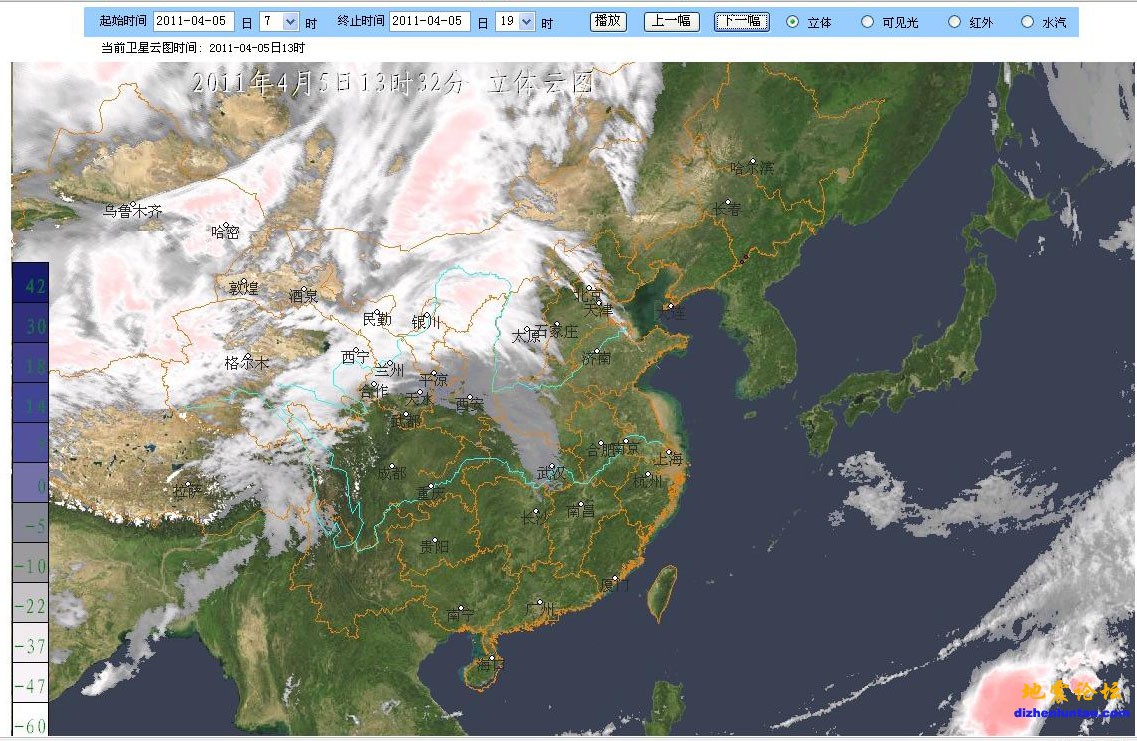Select the 红外 radio button

pyautogui.click(x=954, y=22)
